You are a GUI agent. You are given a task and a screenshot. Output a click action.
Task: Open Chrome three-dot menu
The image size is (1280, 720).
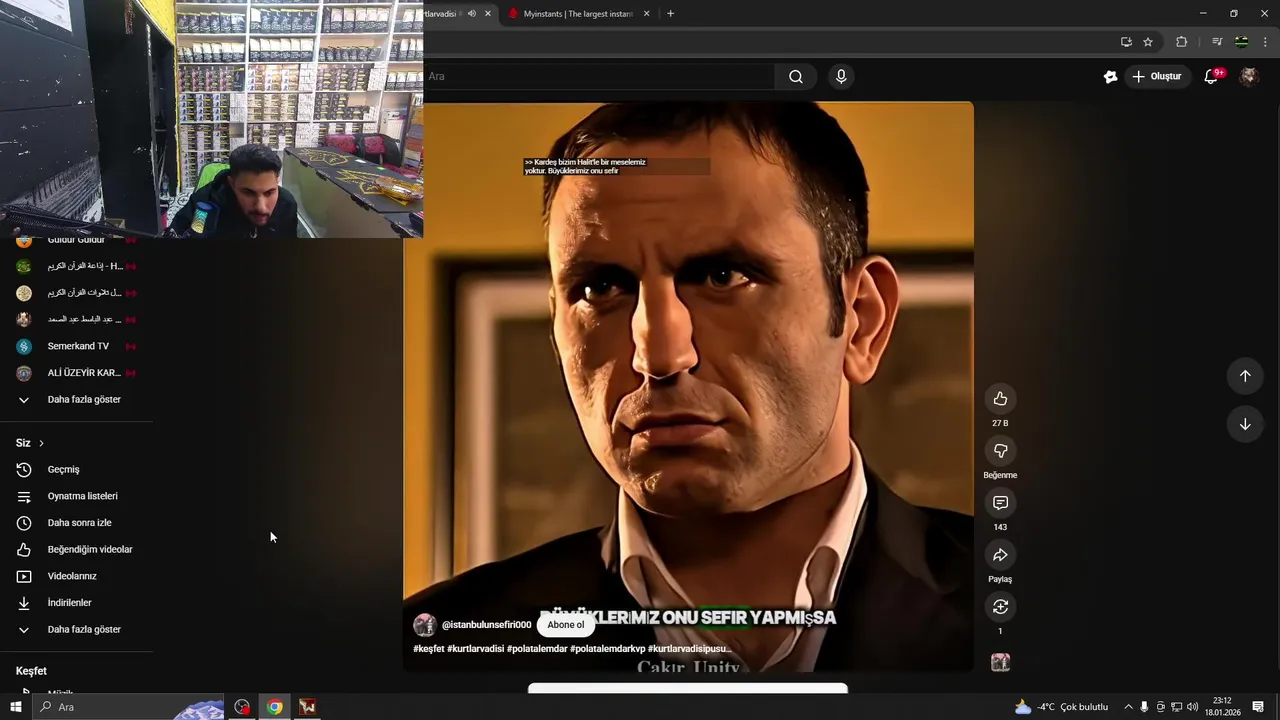(x=1266, y=42)
